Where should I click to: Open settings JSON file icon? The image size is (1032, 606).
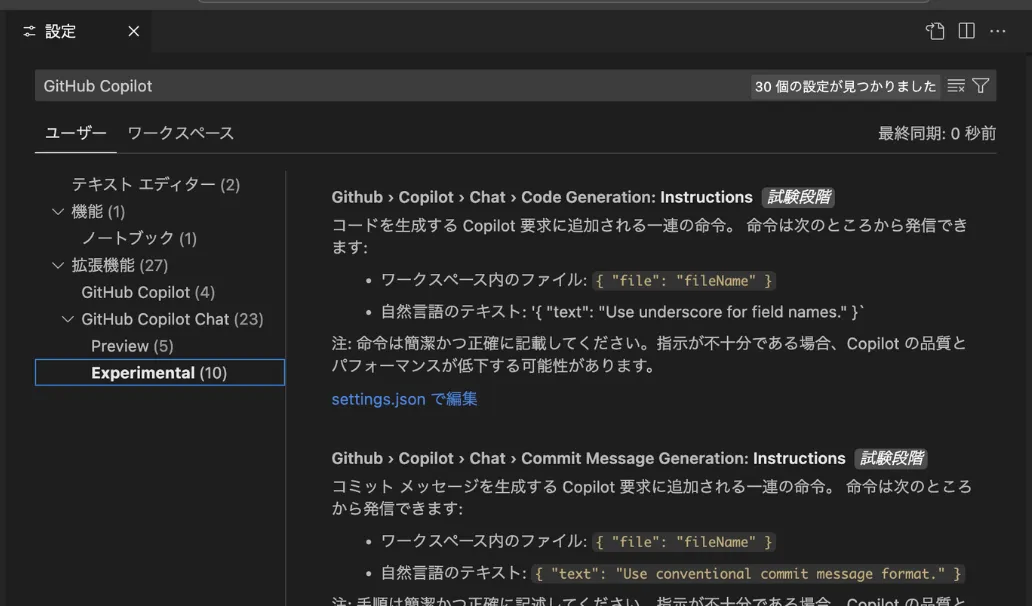pos(935,31)
